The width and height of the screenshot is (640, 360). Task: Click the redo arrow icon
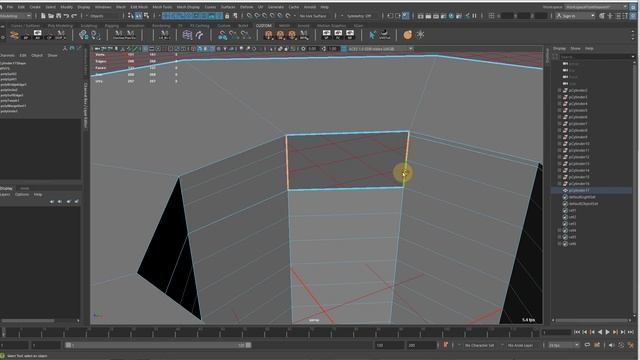click(x=74, y=16)
